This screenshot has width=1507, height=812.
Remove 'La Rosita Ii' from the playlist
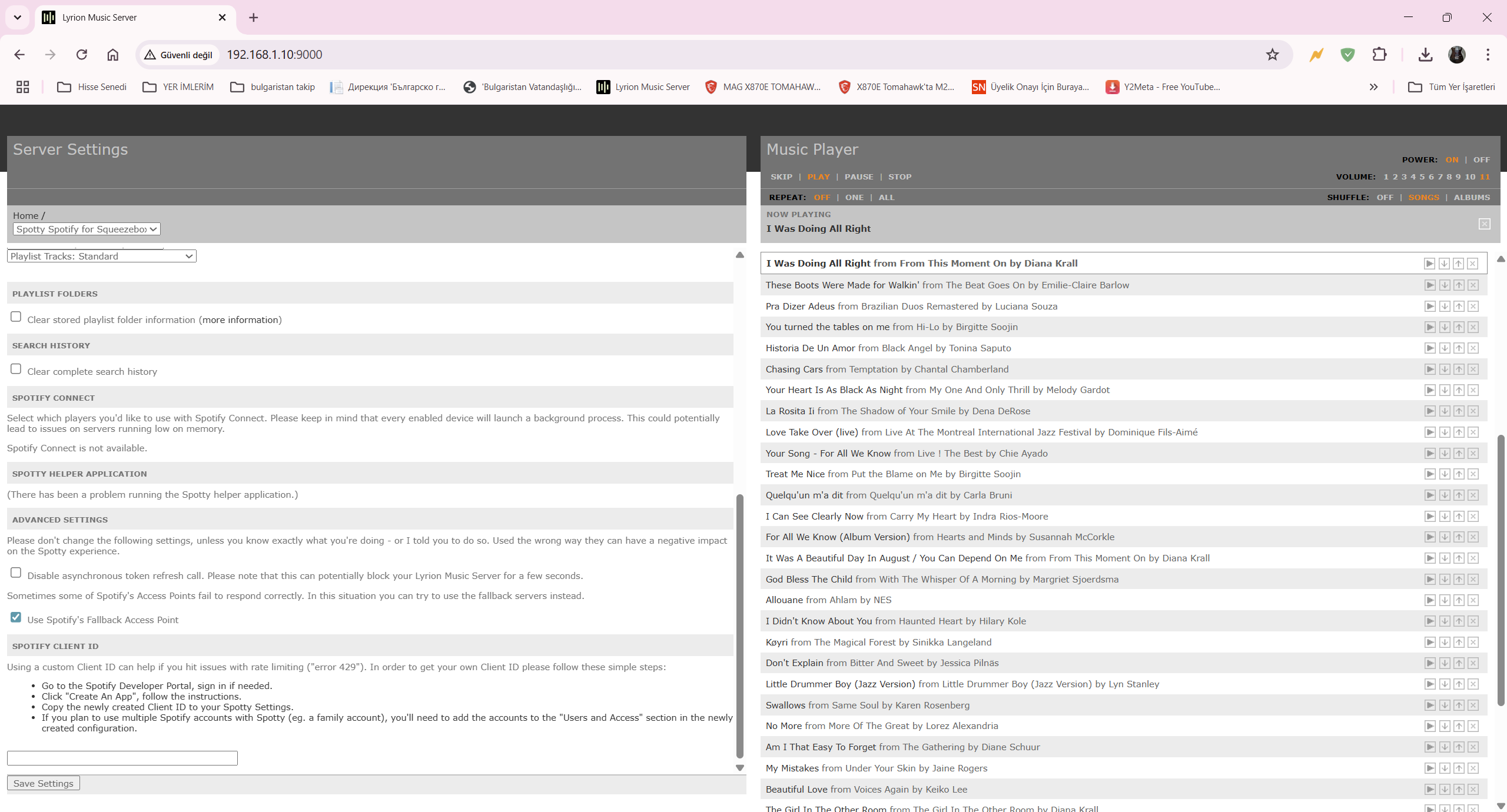(1473, 411)
